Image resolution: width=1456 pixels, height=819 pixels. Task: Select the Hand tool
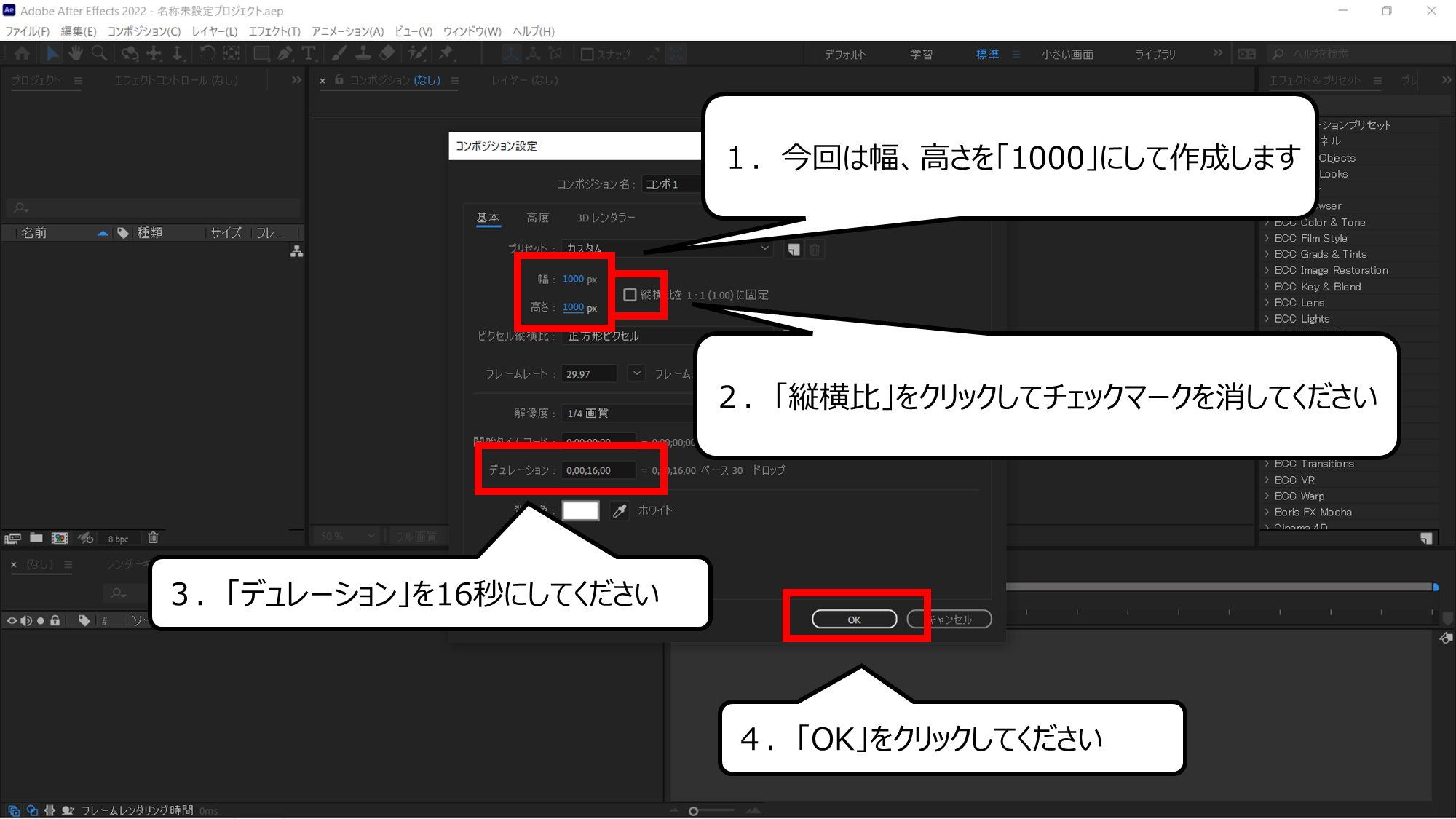click(x=76, y=53)
